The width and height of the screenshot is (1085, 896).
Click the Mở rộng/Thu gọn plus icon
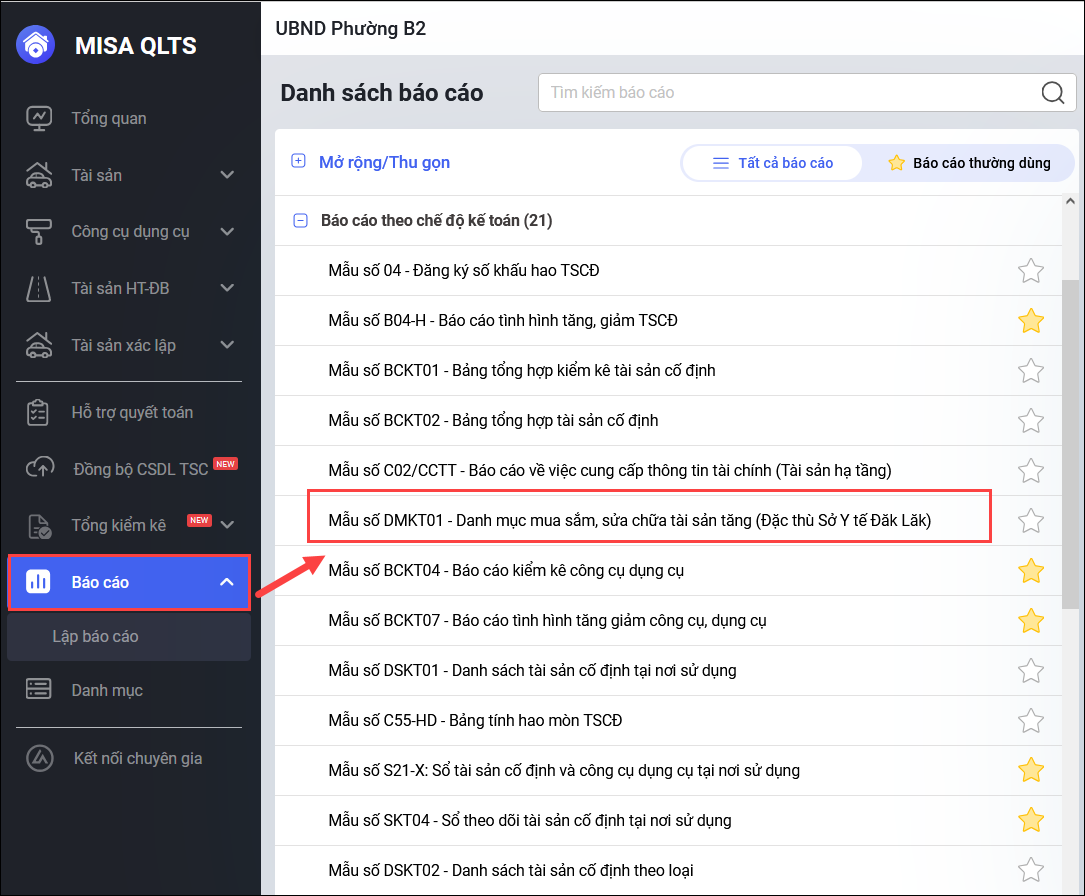tap(298, 161)
